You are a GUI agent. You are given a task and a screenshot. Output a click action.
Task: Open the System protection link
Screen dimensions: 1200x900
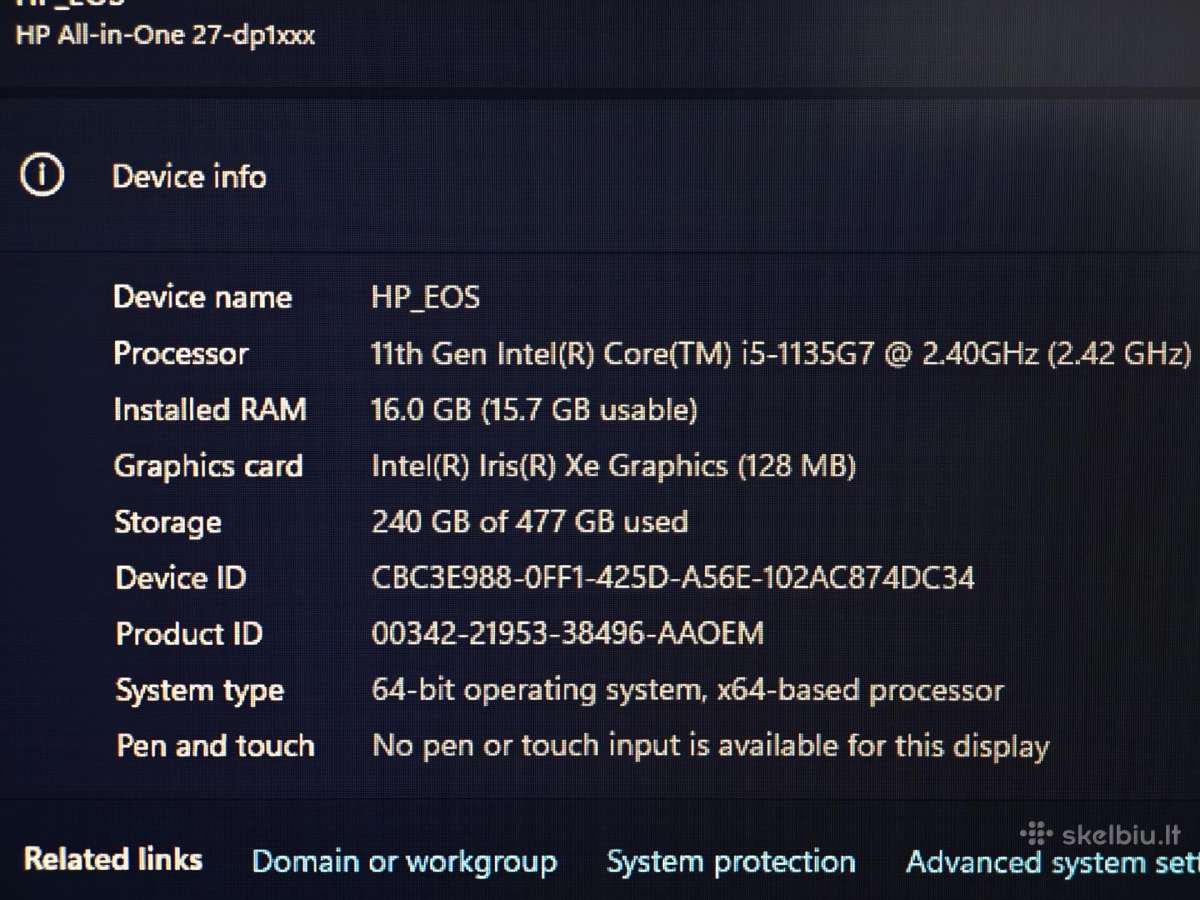tap(731, 862)
